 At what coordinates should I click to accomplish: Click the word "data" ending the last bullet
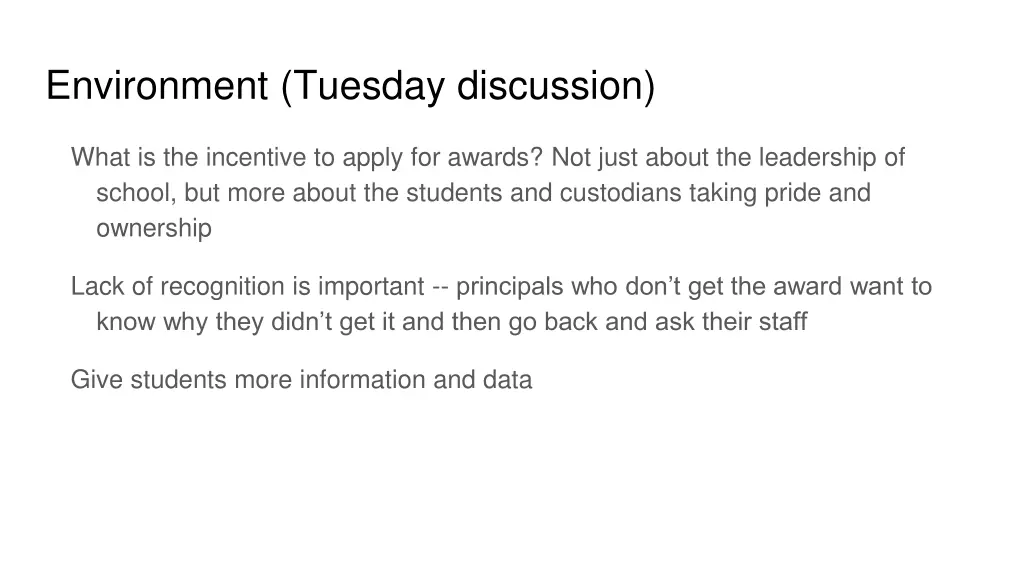click(507, 380)
